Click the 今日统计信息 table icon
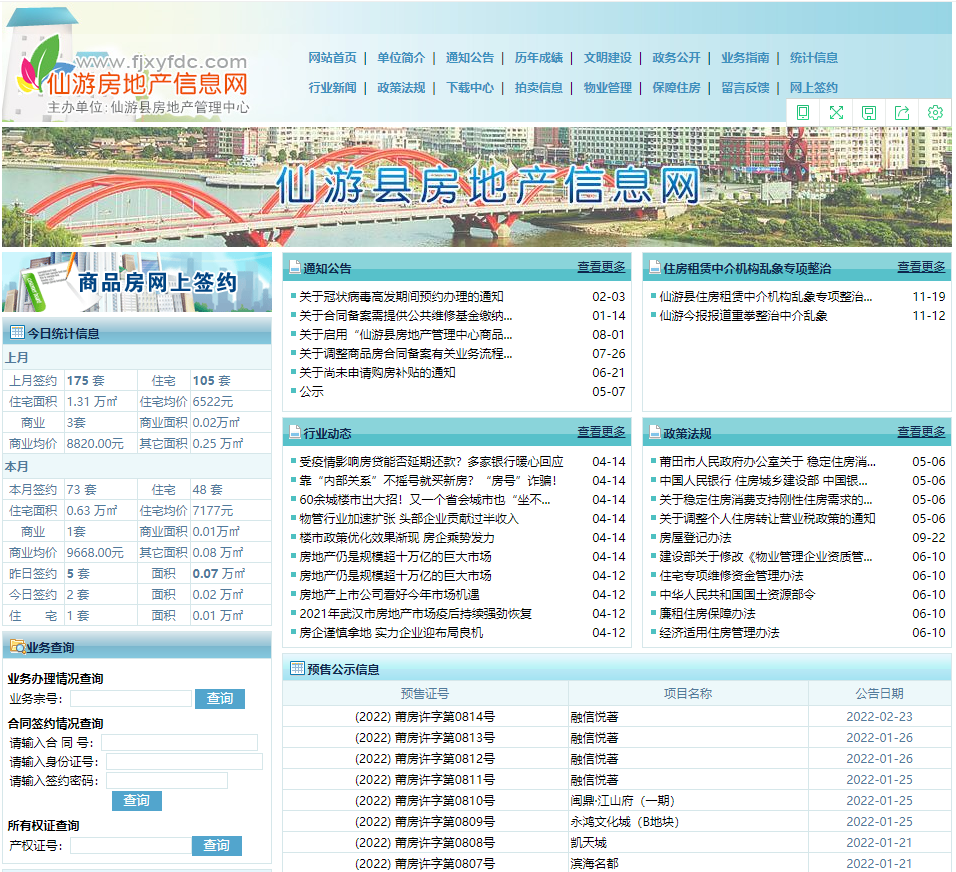The image size is (956, 872). pos(17,333)
